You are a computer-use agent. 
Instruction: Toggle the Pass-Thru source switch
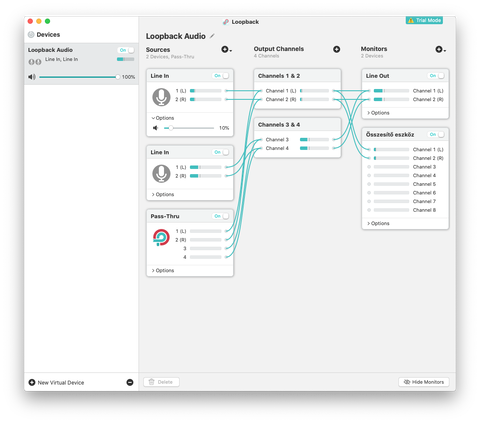221,216
